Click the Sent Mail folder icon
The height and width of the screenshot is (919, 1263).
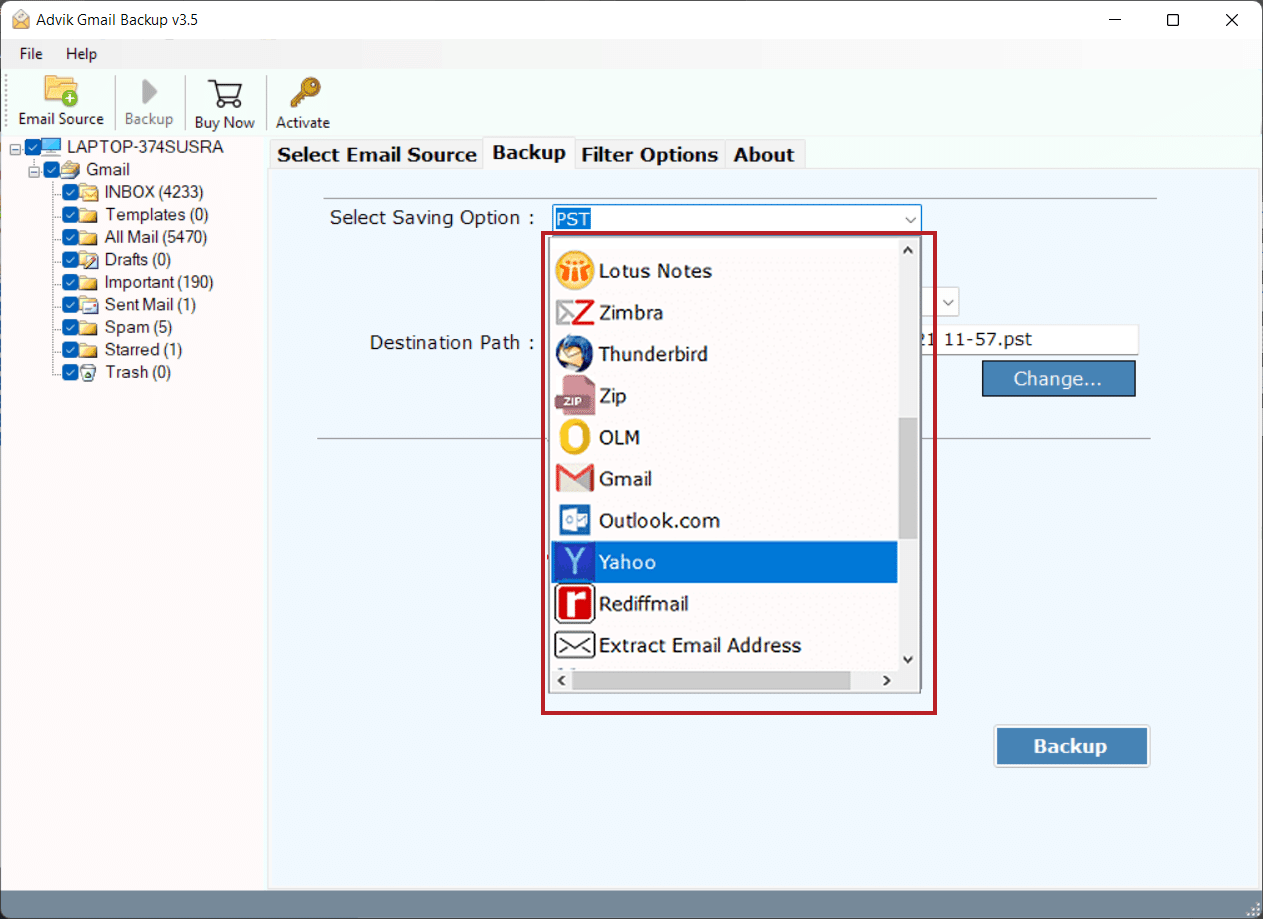tap(89, 305)
